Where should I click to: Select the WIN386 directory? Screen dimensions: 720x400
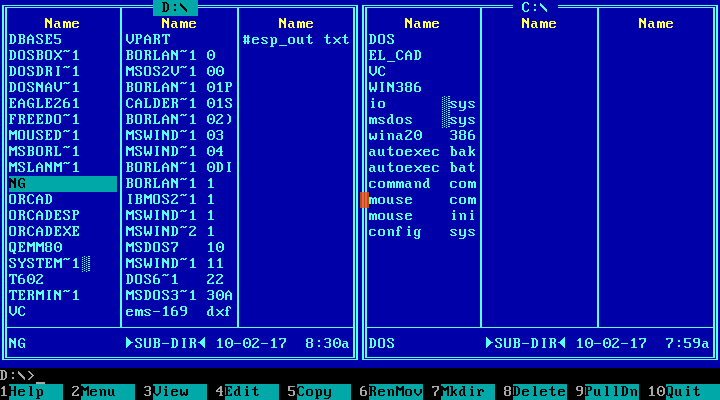[x=395, y=87]
